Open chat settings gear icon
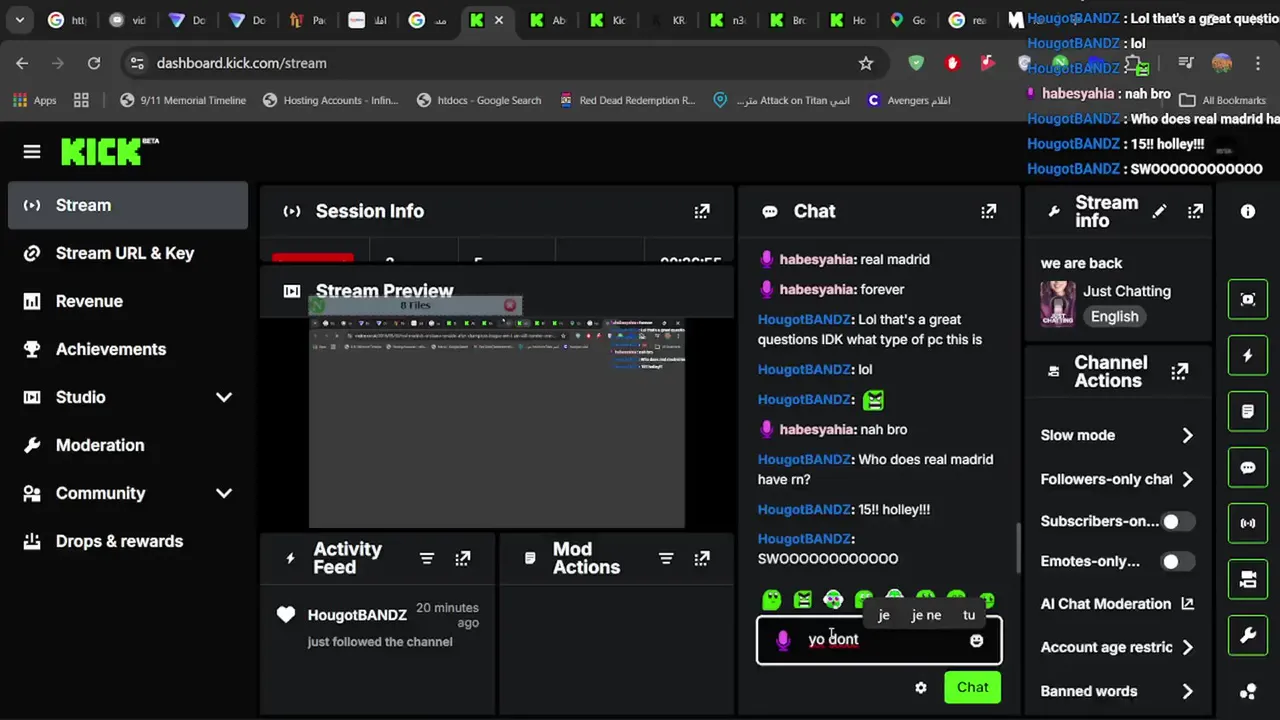 (x=921, y=687)
